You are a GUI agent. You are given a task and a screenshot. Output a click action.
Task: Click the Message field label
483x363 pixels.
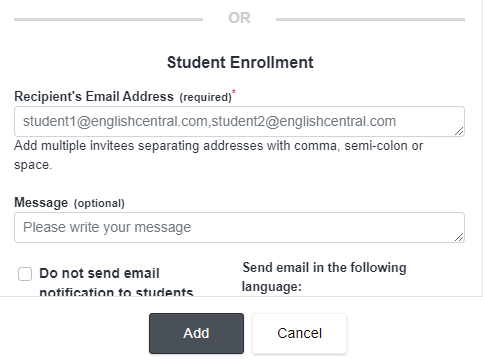pyautogui.click(x=41, y=203)
